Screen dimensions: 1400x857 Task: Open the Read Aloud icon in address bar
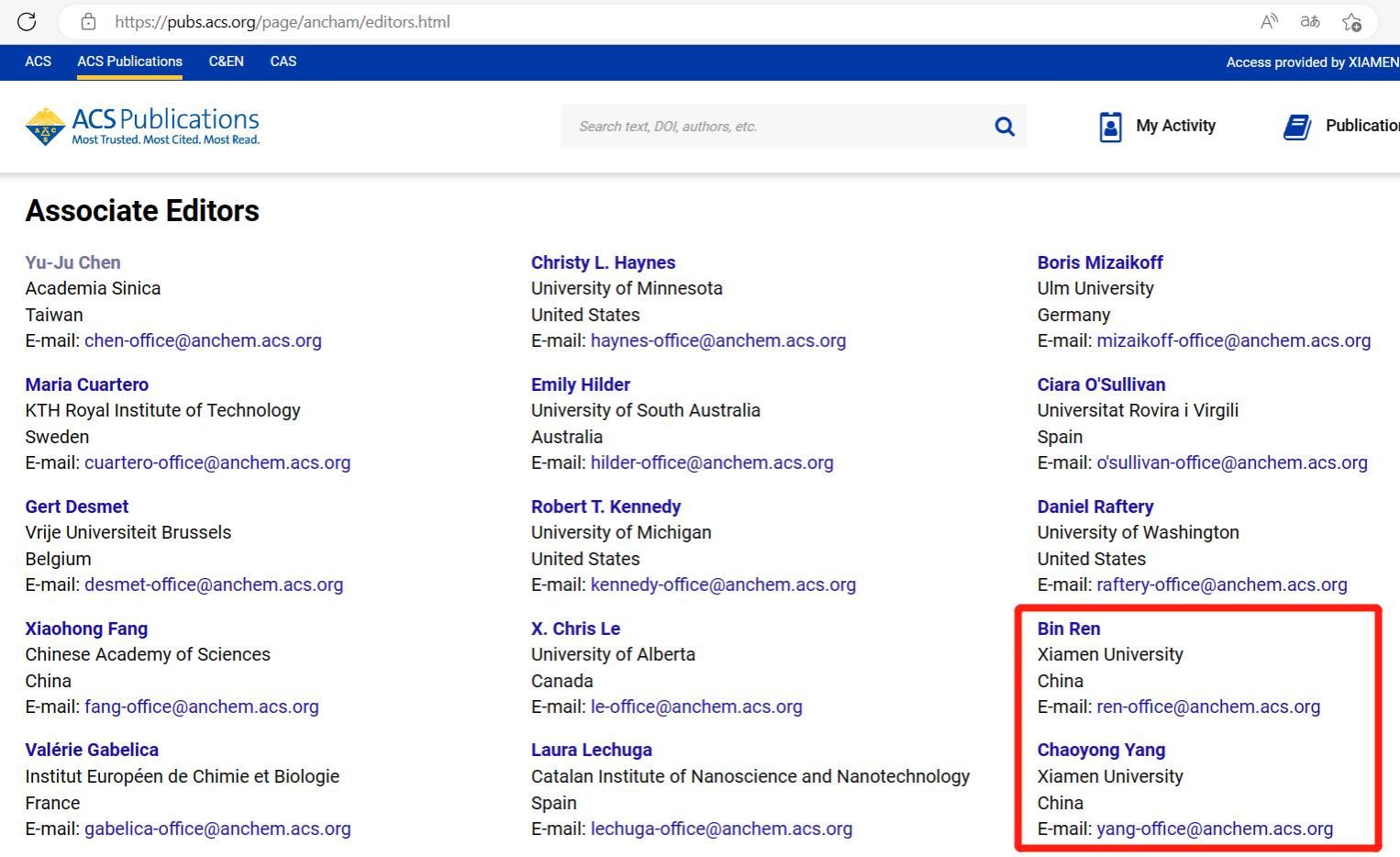click(x=1269, y=21)
